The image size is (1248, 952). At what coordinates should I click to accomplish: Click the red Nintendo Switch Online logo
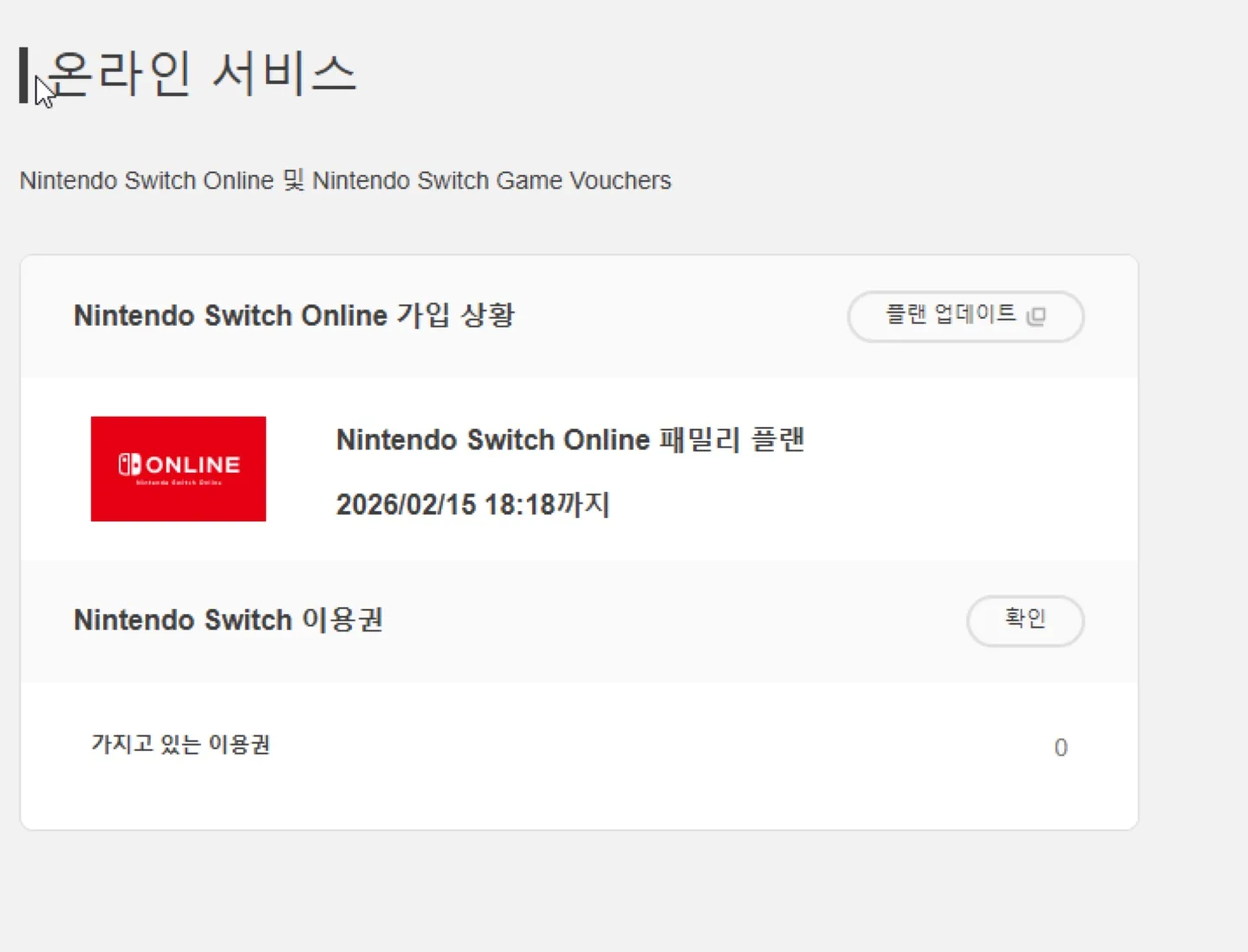(179, 469)
